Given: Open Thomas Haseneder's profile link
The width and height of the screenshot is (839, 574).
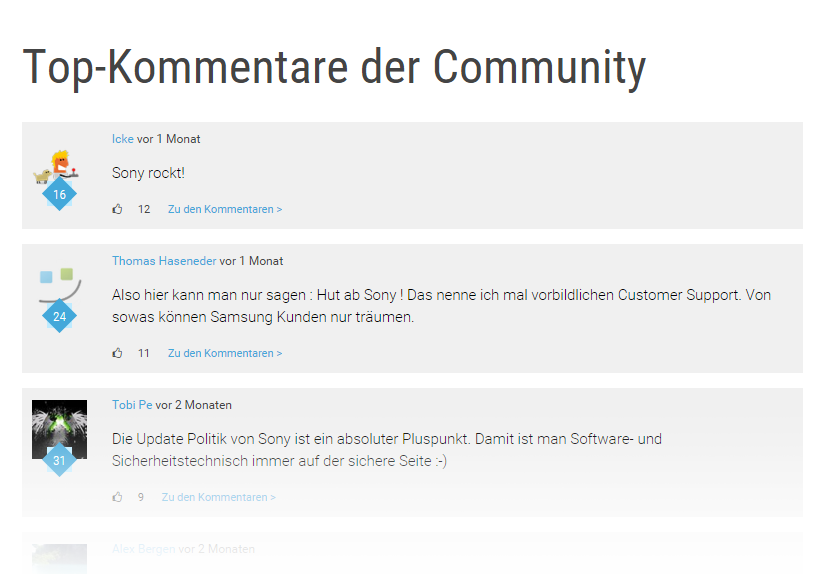Looking at the screenshot, I should [164, 261].
